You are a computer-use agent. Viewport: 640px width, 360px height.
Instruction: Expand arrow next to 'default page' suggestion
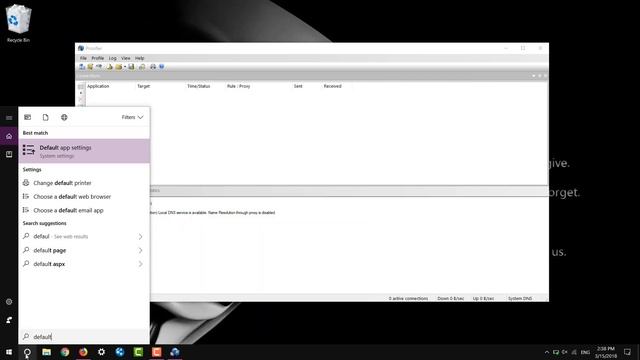pyautogui.click(x=140, y=250)
